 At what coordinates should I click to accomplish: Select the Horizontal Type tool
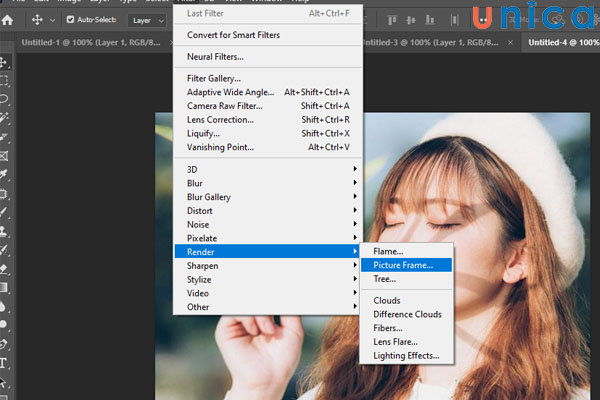pos(5,362)
